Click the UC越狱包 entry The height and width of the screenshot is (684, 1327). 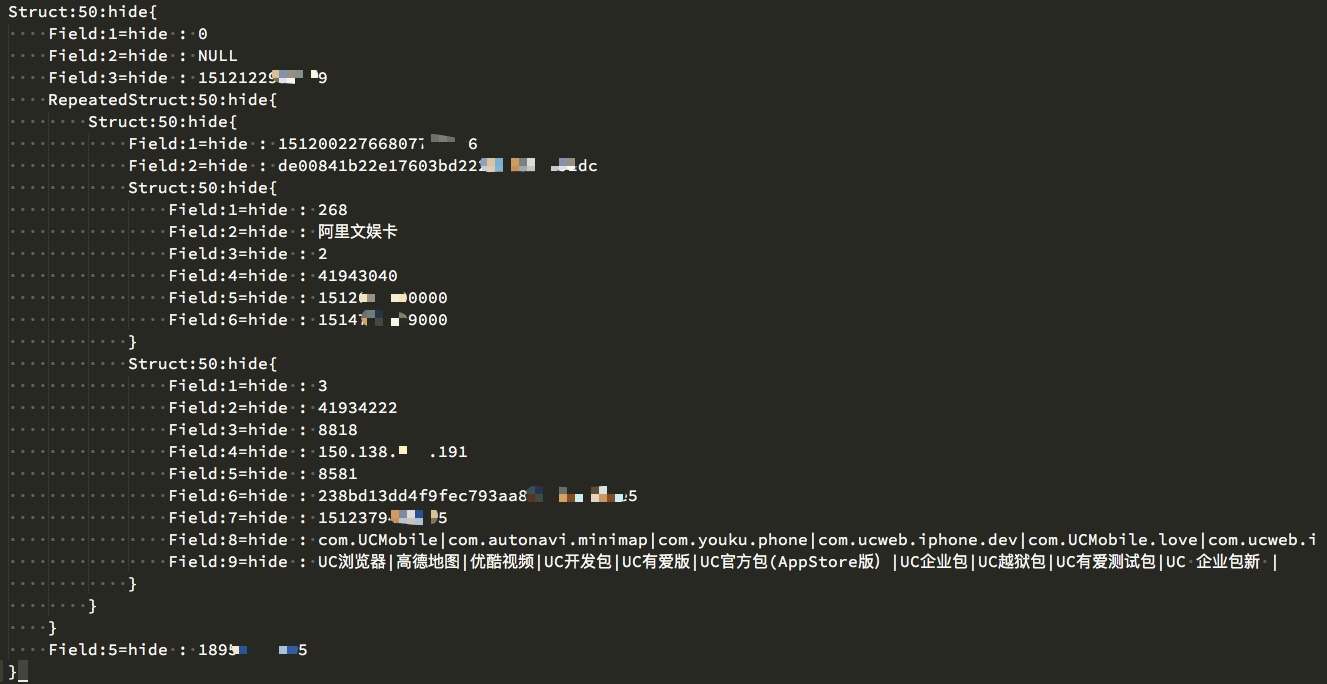pyautogui.click(x=1010, y=562)
